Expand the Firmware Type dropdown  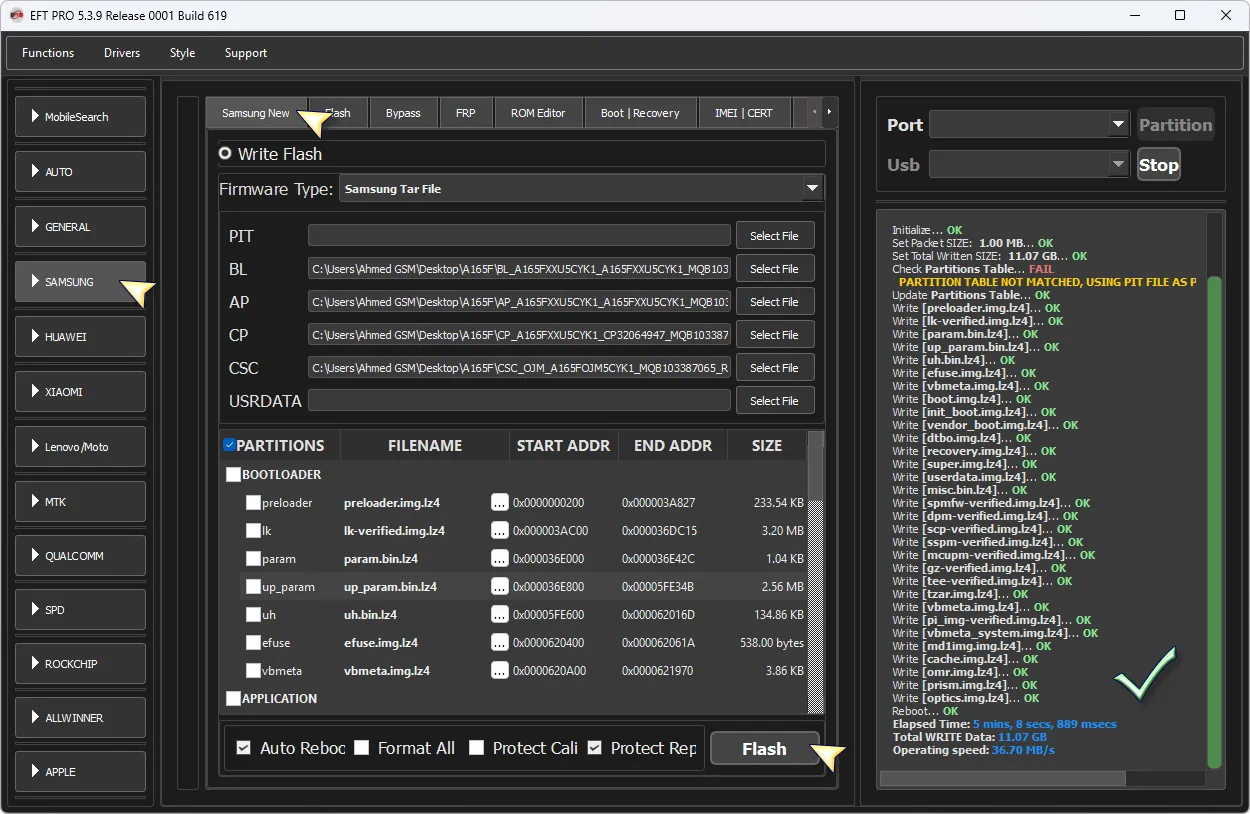(811, 188)
